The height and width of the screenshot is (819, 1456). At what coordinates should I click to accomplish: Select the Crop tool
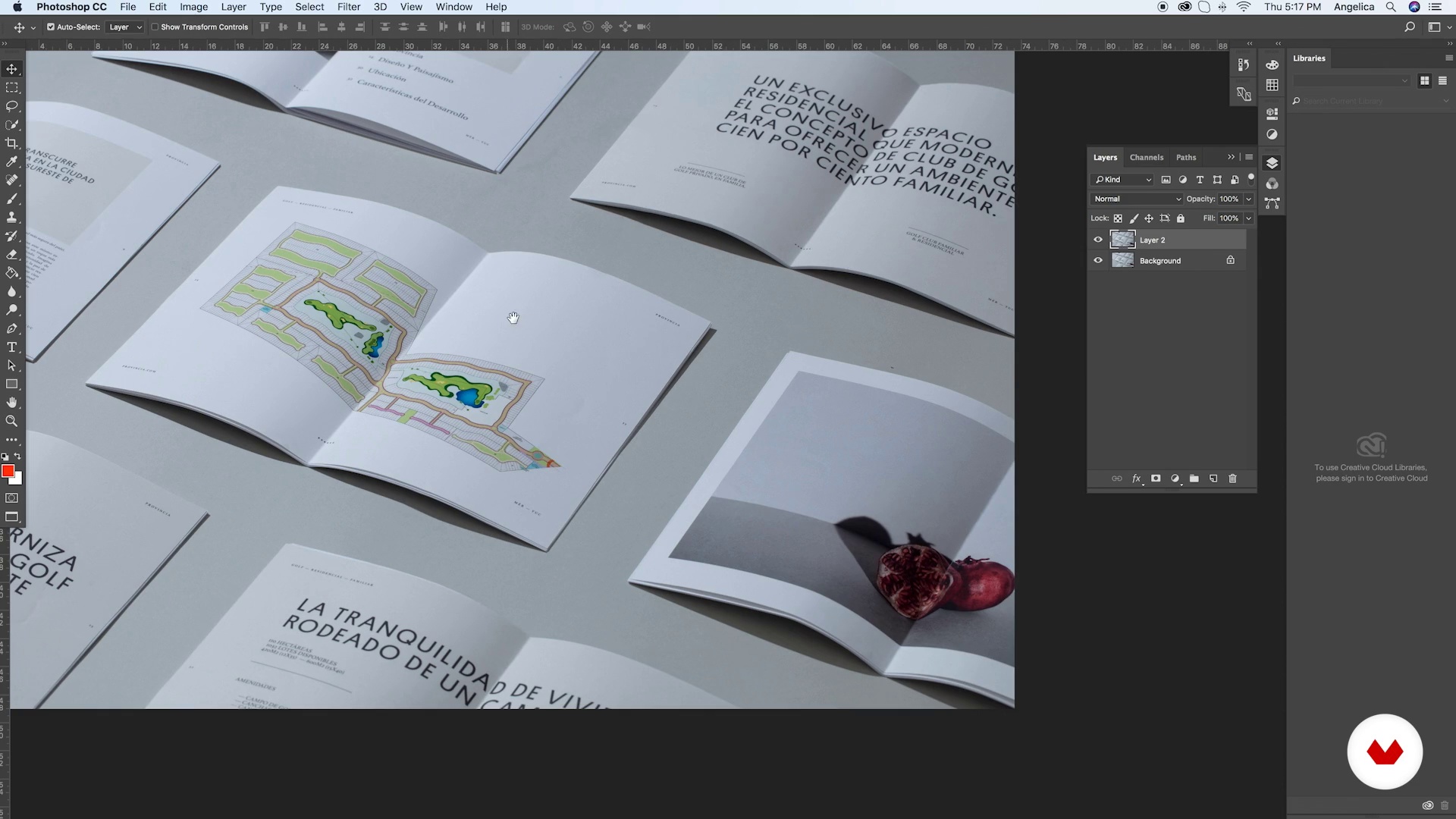tap(12, 143)
